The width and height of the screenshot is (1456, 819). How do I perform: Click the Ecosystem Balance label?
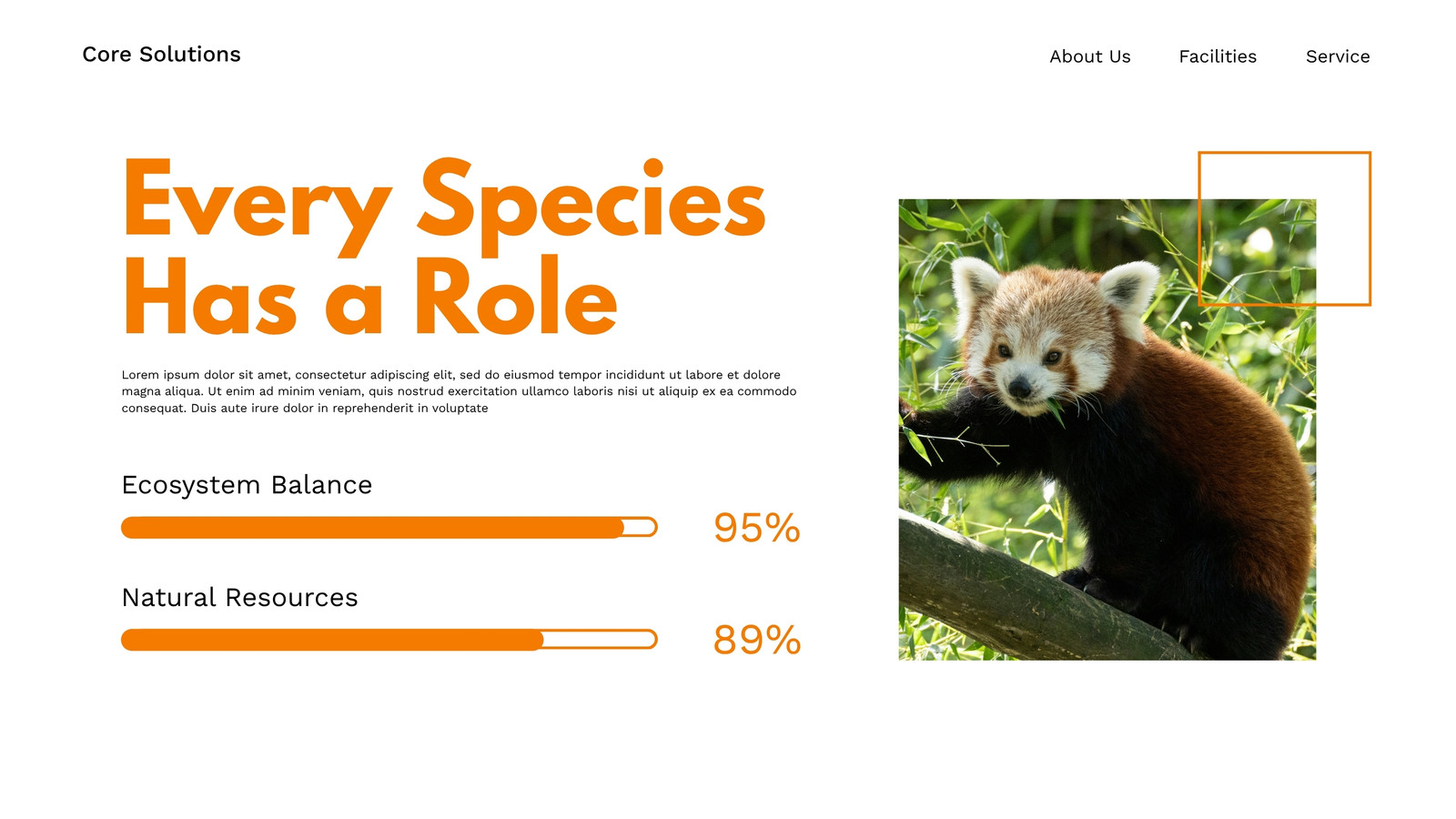[x=247, y=485]
